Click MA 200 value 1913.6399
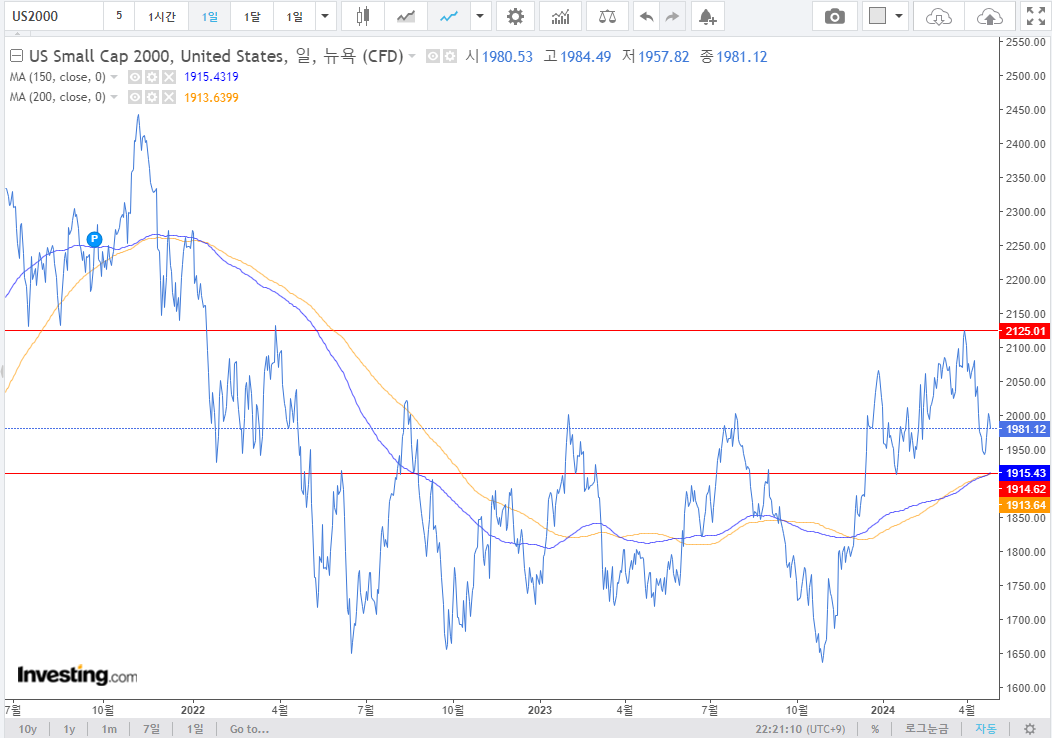 pos(211,97)
